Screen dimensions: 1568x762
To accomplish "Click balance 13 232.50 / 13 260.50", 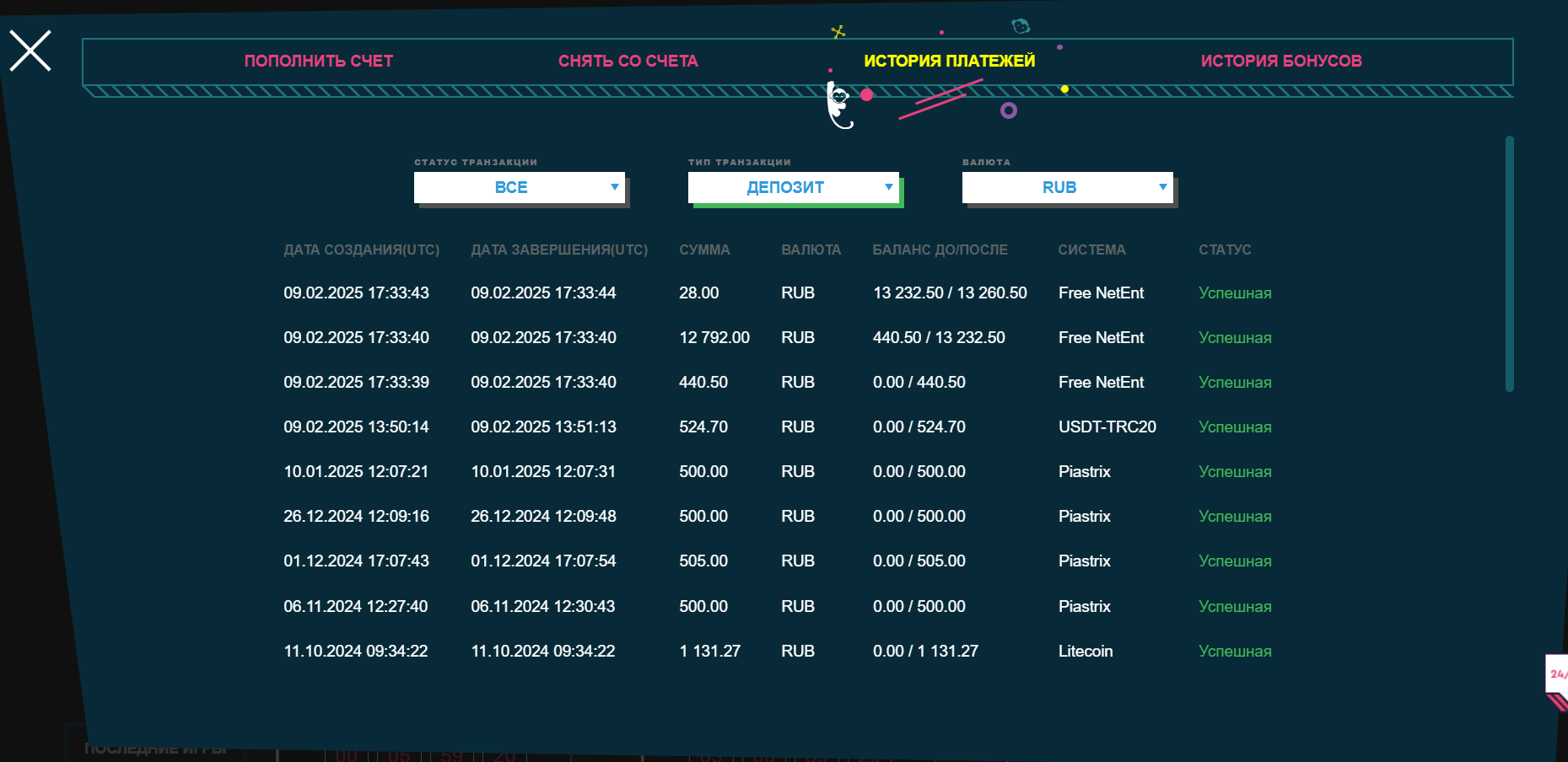I will 950,292.
